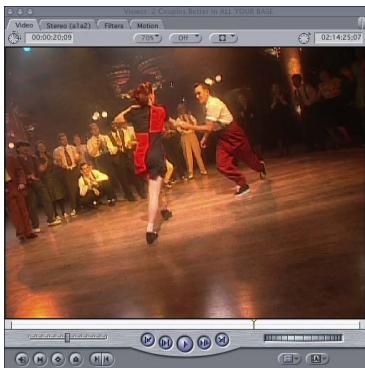The image size is (365, 368).
Task: Open the View mode pop-up menu
Action: point(223,38)
